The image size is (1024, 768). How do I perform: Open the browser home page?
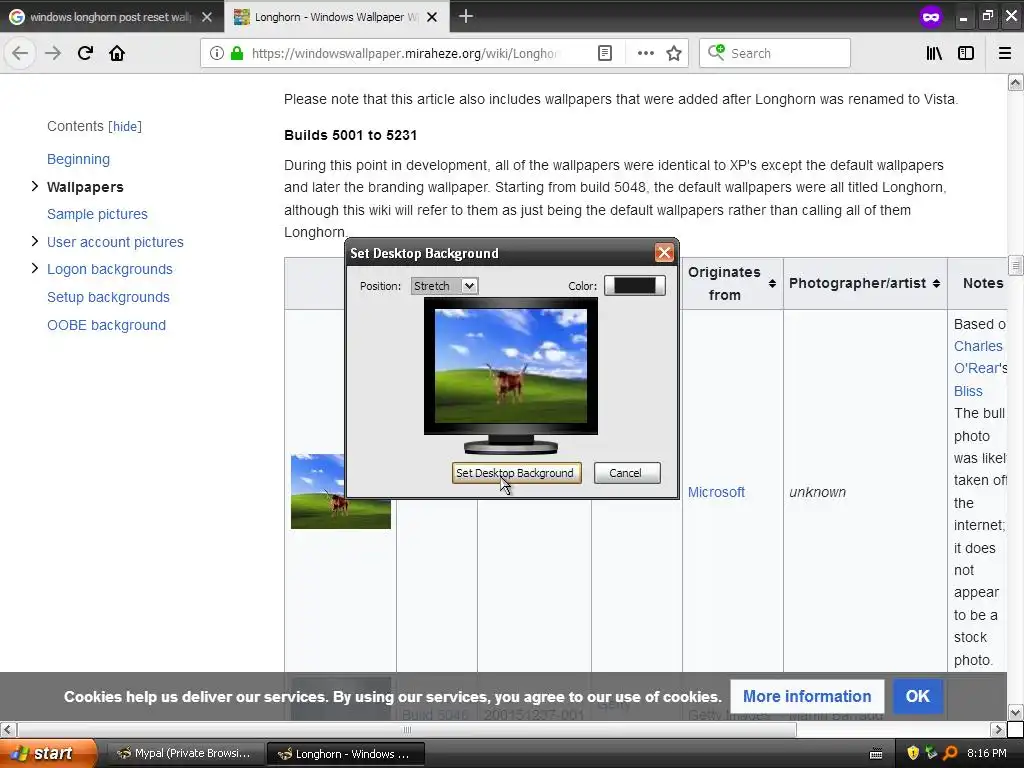pos(117,53)
